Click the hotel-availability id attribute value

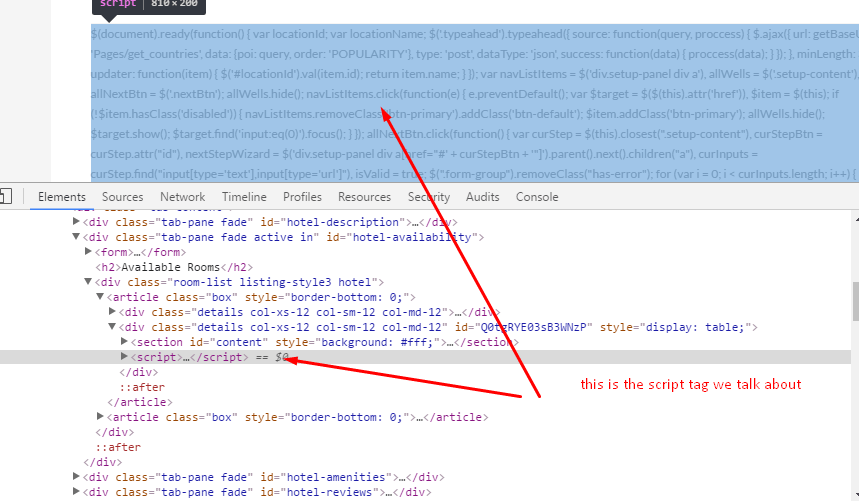tap(412, 237)
